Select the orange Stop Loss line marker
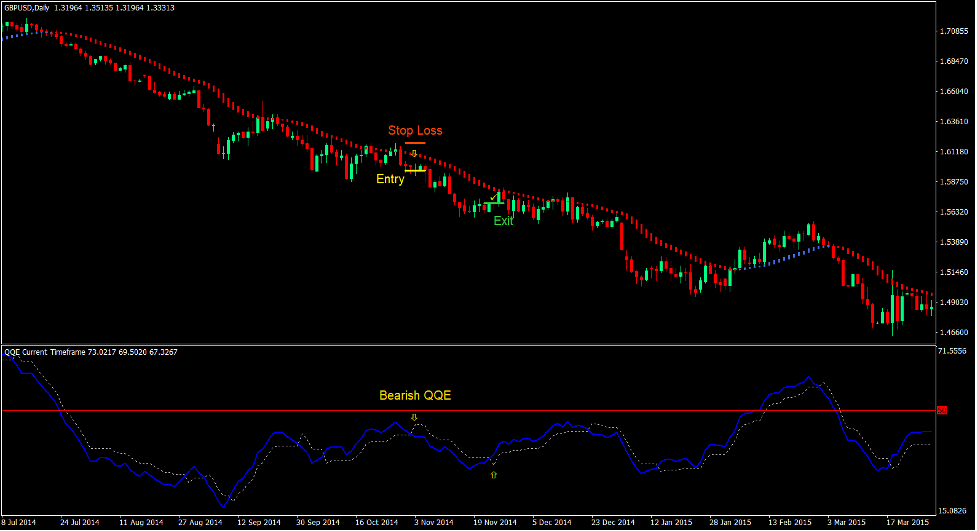Image resolution: width=977 pixels, height=531 pixels. 415,143
